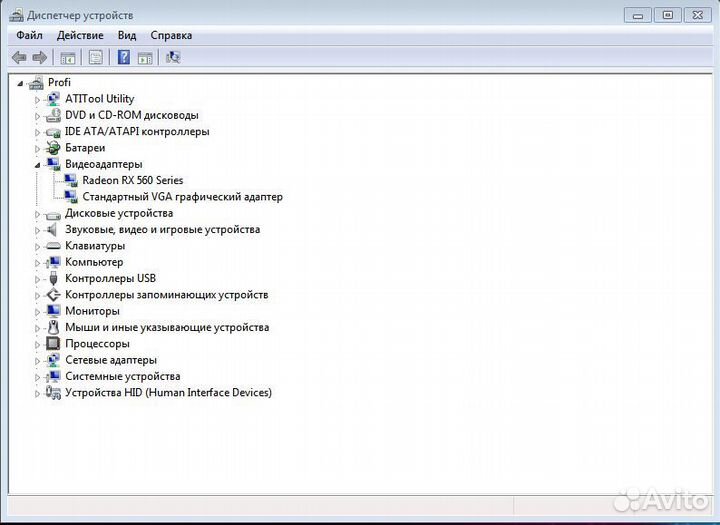Viewport: 720px width, 525px height.
Task: Click the Help question mark toolbar icon
Action: pyautogui.click(x=124, y=57)
